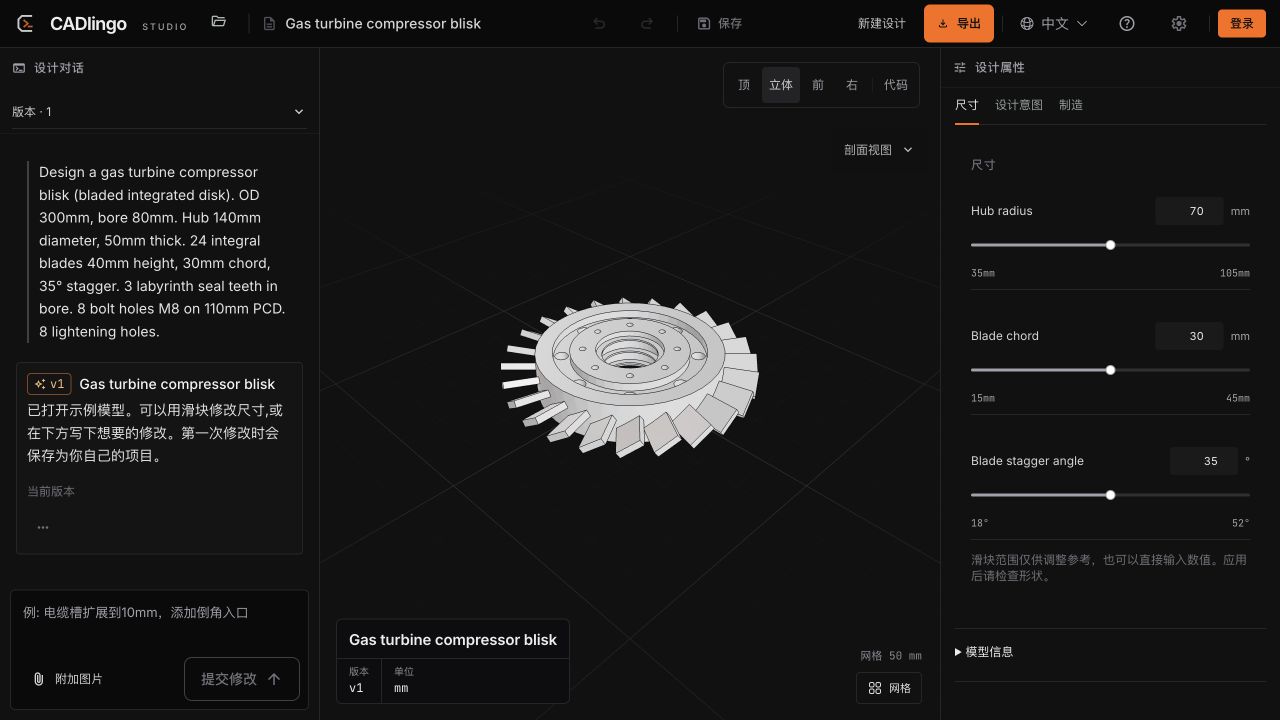Open the help question-mark icon
Screen dimensions: 1280x720
pos(1127,23)
